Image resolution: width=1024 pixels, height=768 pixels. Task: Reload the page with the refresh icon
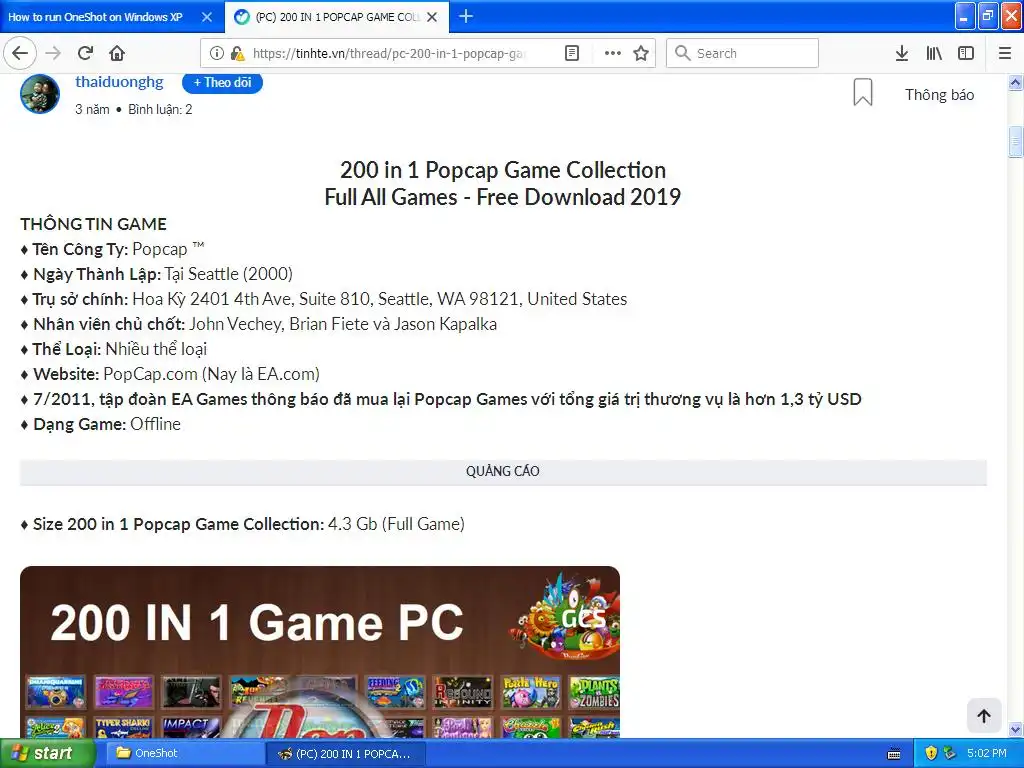pos(85,53)
